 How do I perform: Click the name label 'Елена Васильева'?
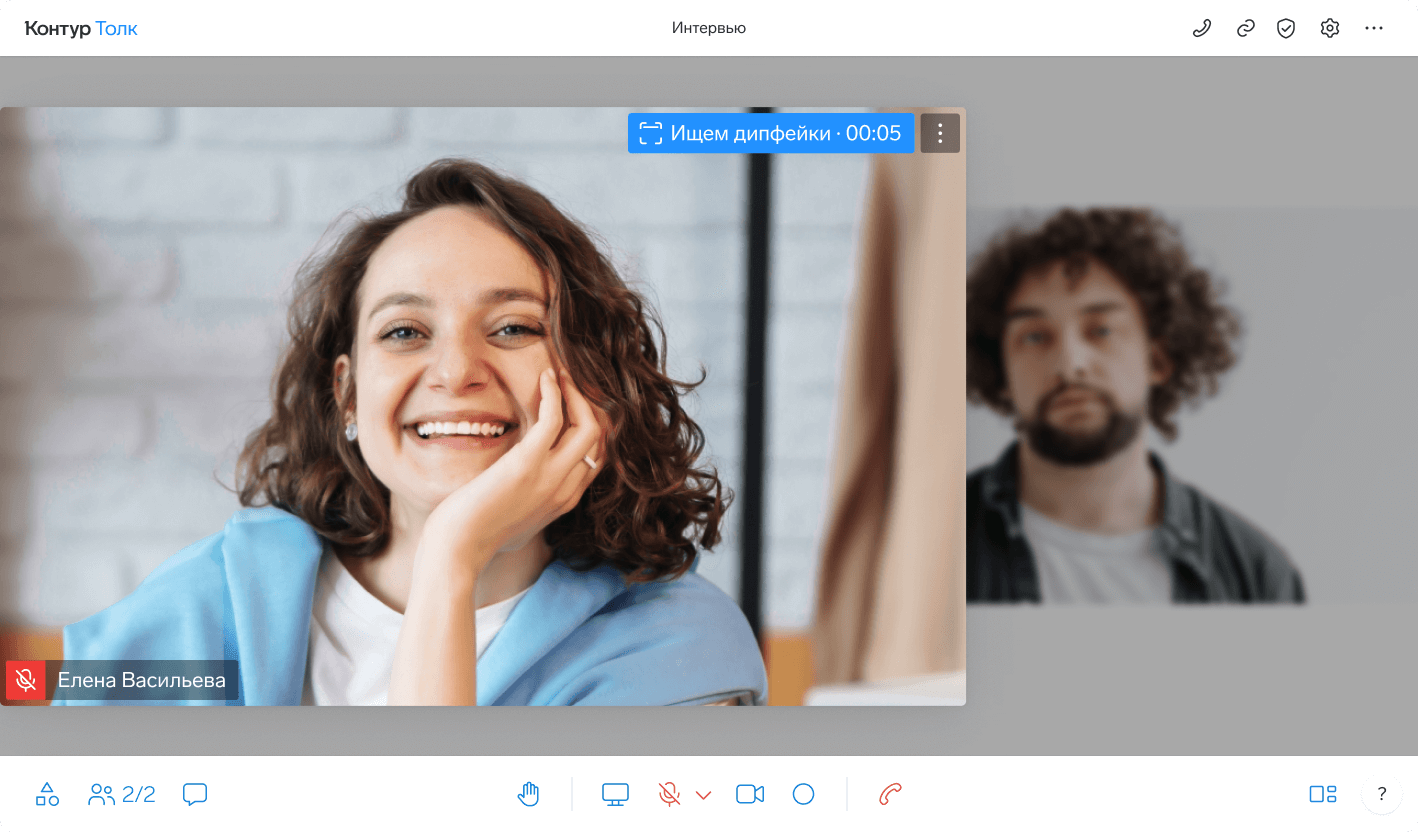click(x=142, y=681)
